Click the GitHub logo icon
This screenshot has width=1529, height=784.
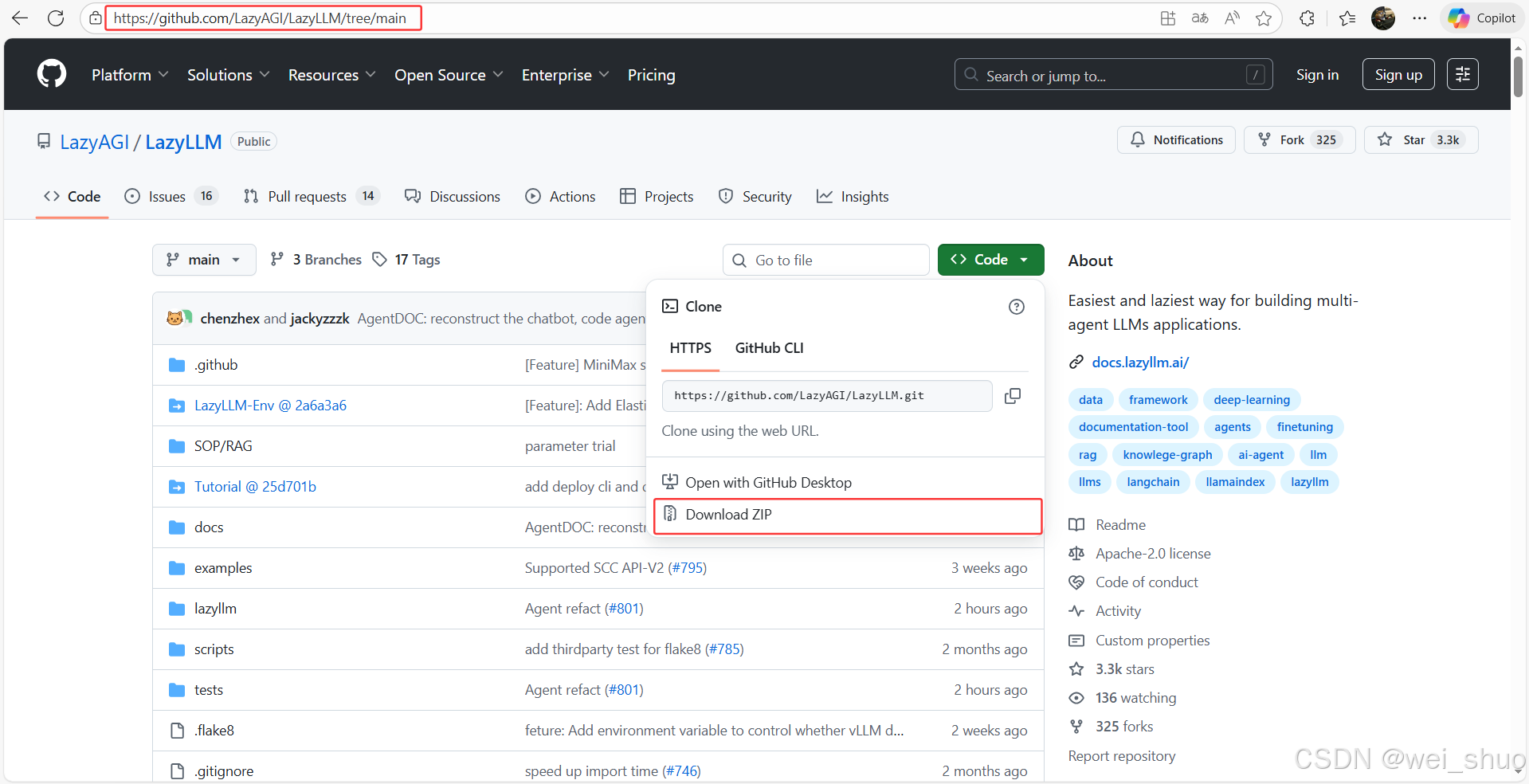(x=52, y=74)
